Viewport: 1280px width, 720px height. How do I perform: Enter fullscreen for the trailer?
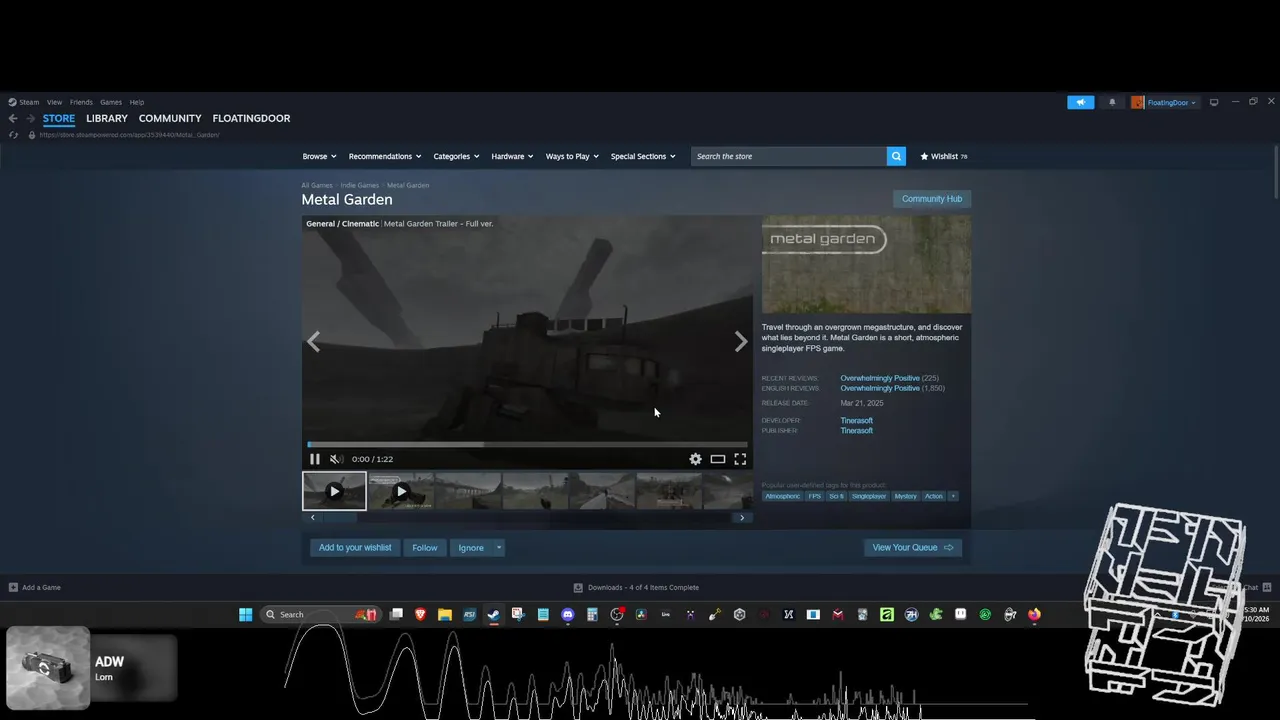pyautogui.click(x=740, y=459)
